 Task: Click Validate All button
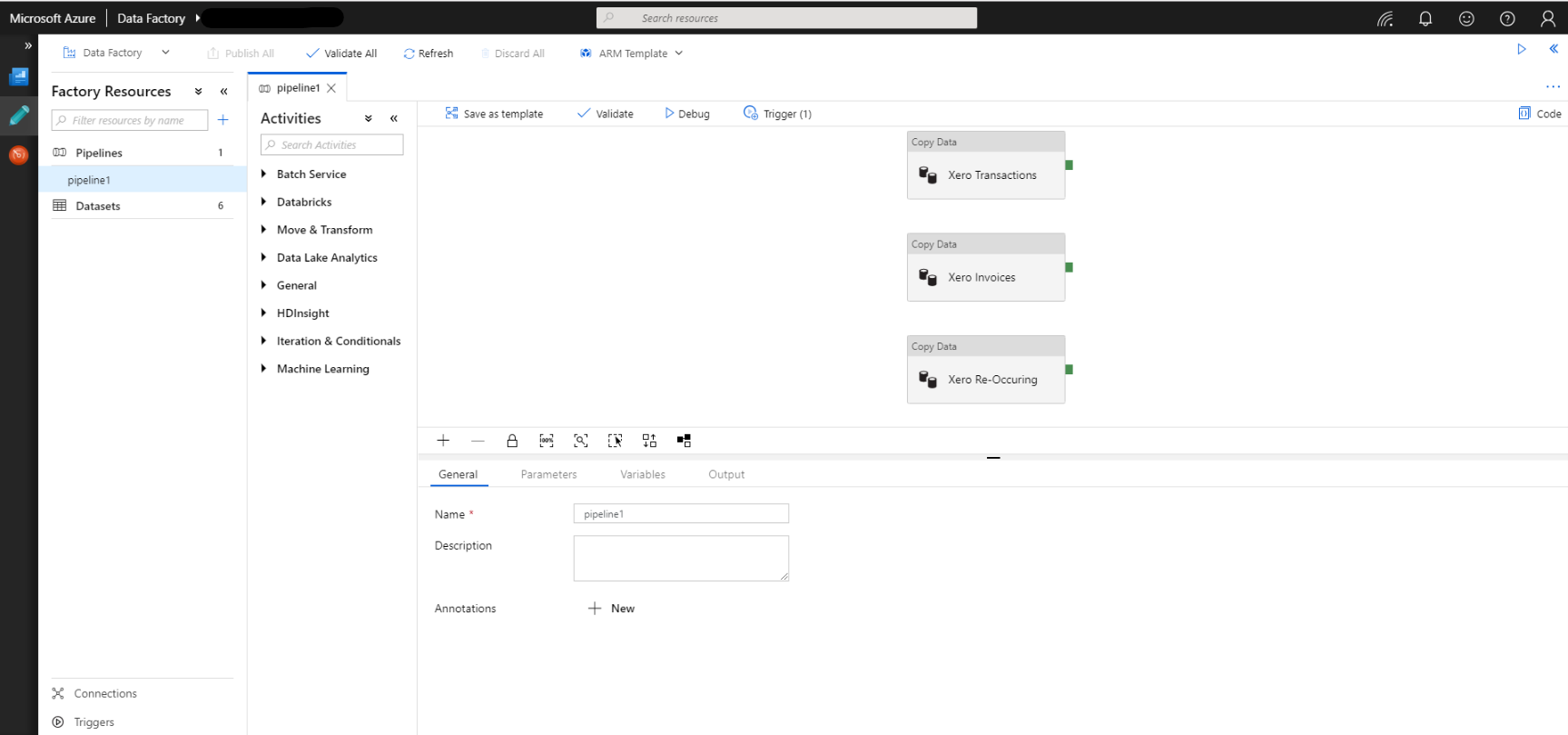pyautogui.click(x=341, y=54)
